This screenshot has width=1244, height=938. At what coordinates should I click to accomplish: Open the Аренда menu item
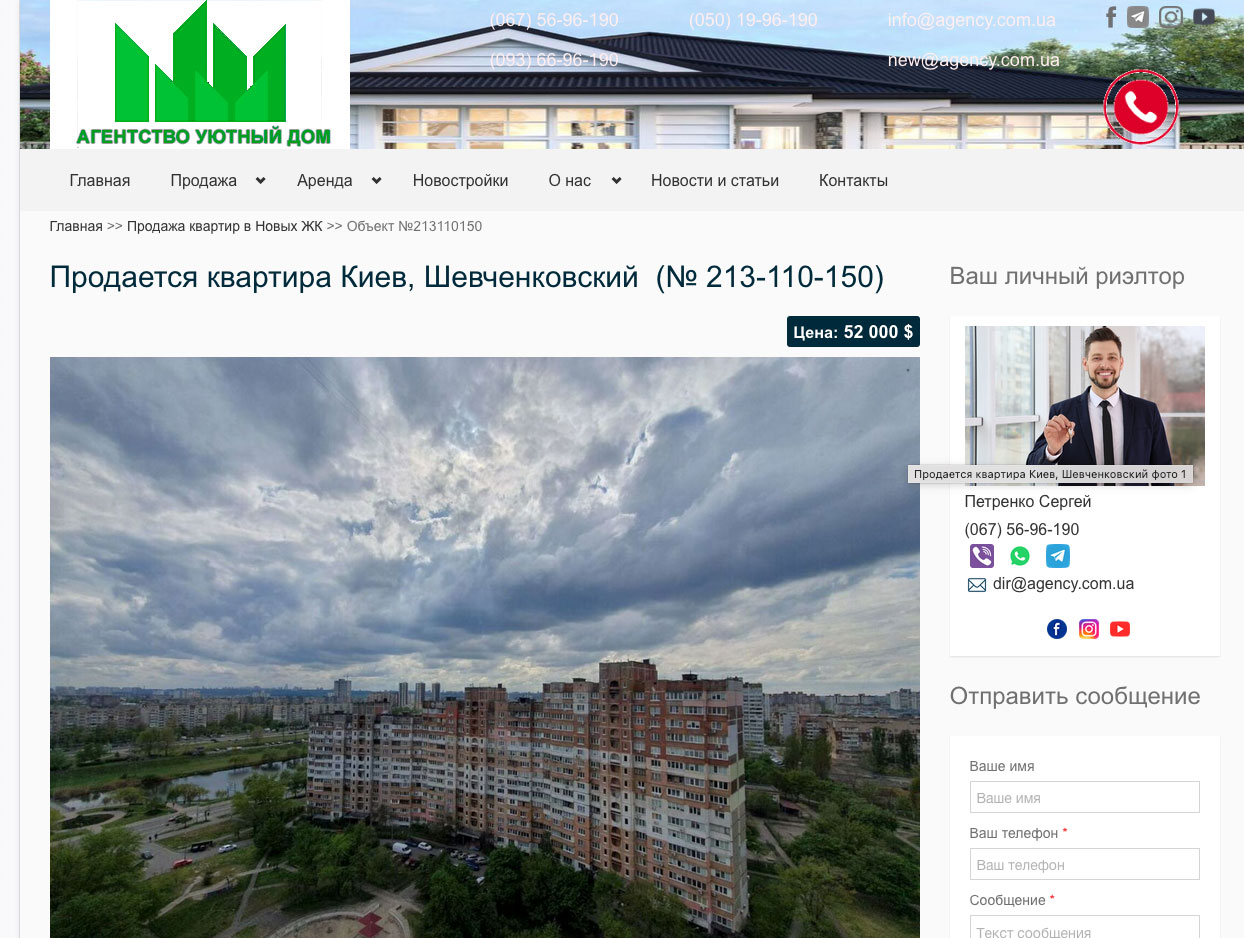[325, 181]
